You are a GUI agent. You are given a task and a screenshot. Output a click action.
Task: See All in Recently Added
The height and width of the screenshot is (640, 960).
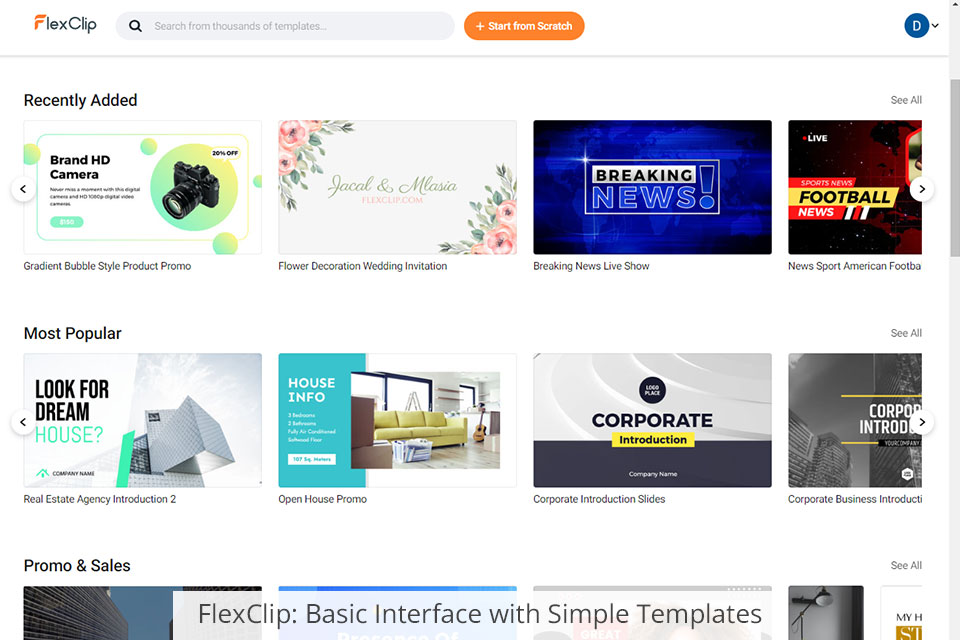point(906,100)
